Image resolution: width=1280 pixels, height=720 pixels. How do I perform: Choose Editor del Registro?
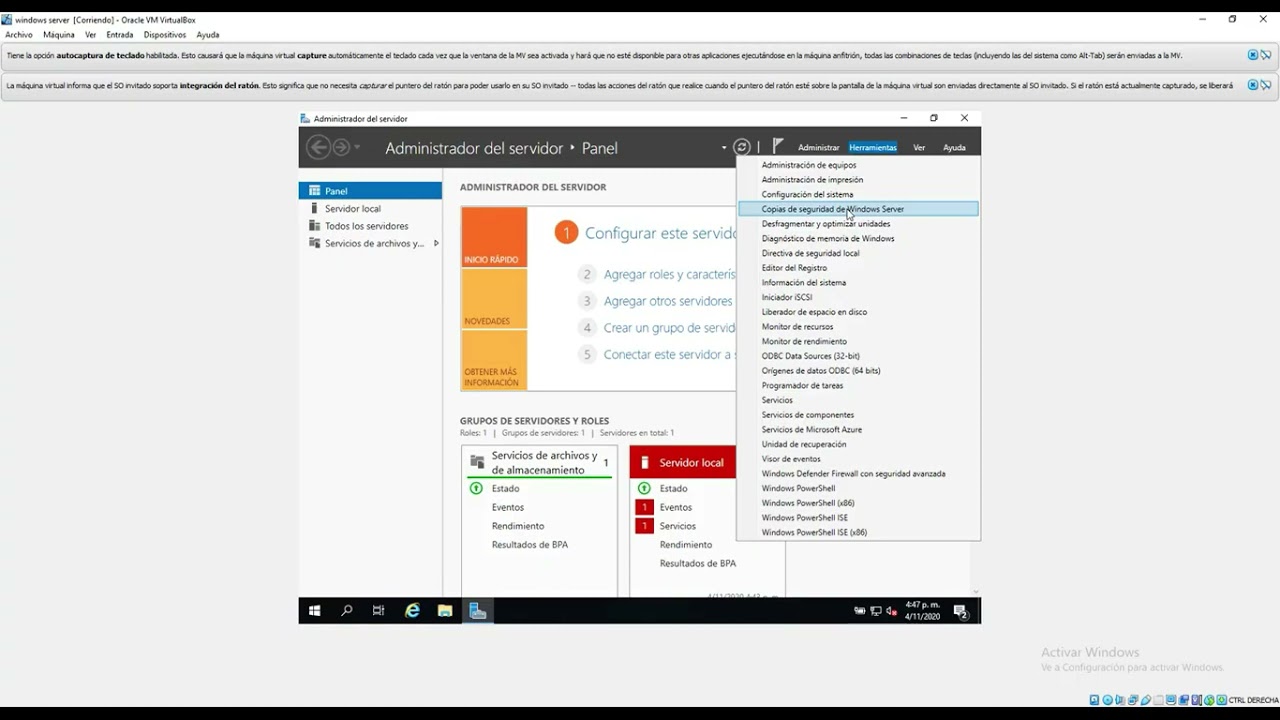794,268
